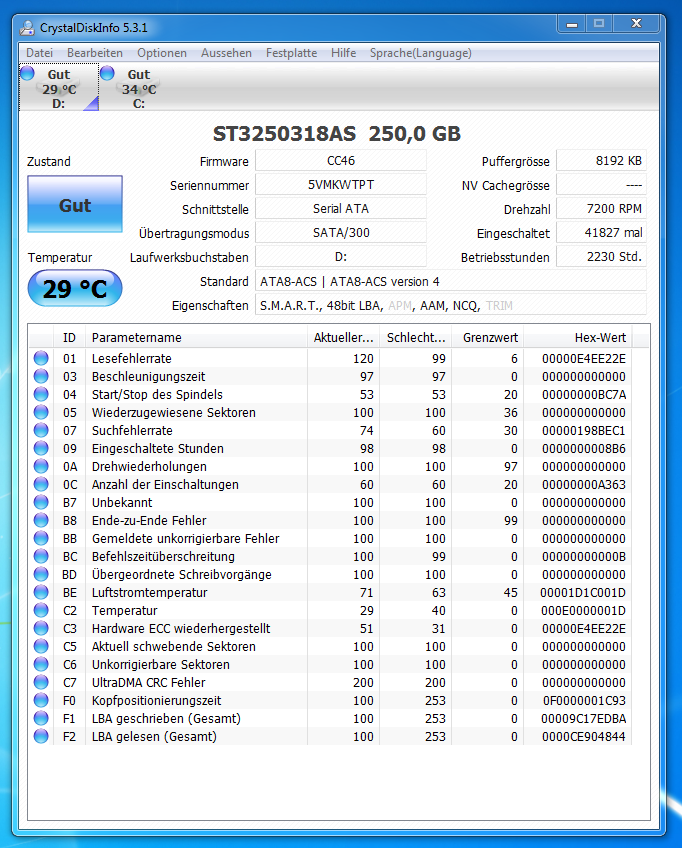Viewport: 682px width, 848px height.
Task: Click the status orb for Aktuell schwebende Sektoren
Action: 41,646
